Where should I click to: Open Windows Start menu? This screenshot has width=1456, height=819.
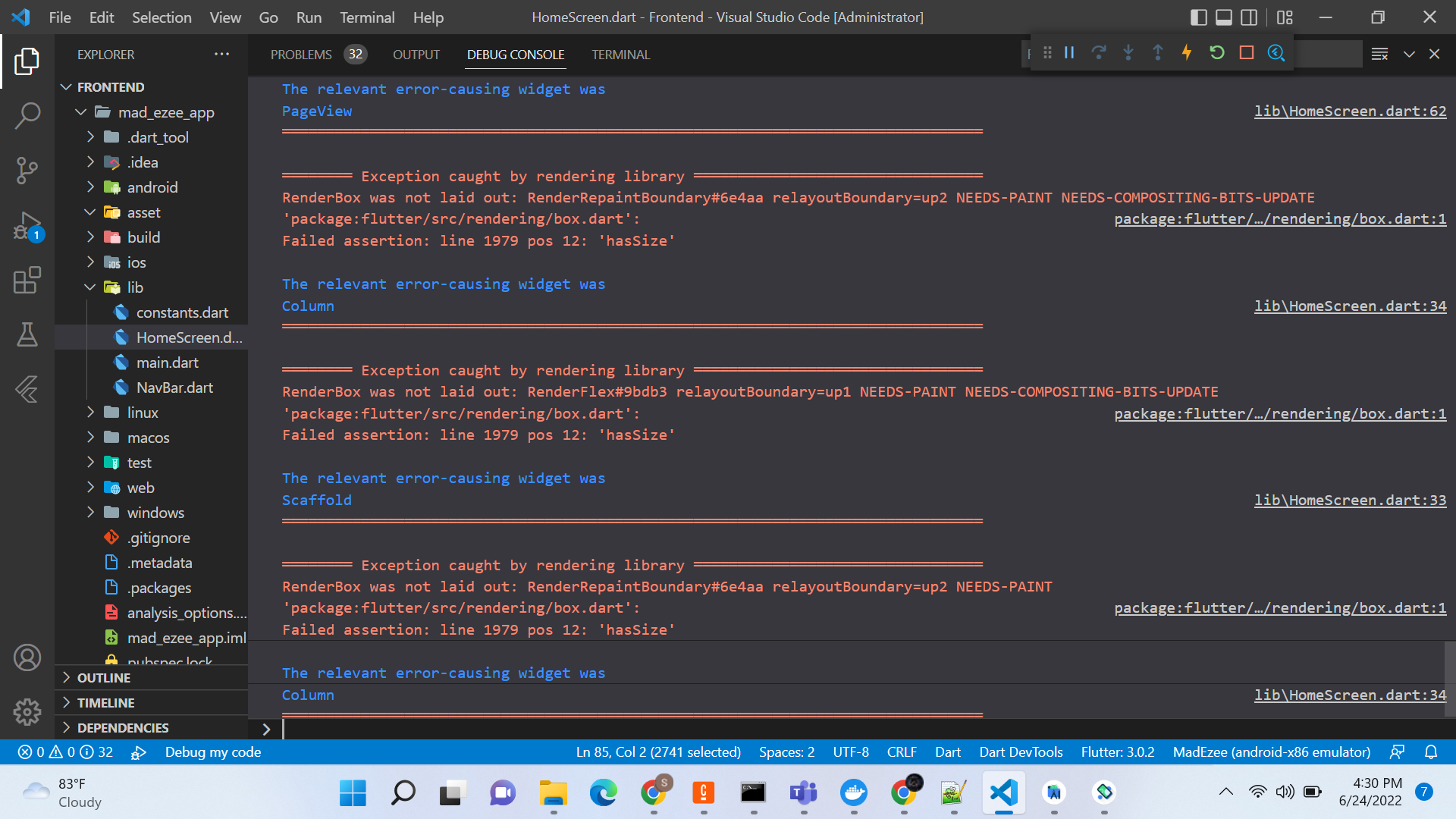[353, 792]
